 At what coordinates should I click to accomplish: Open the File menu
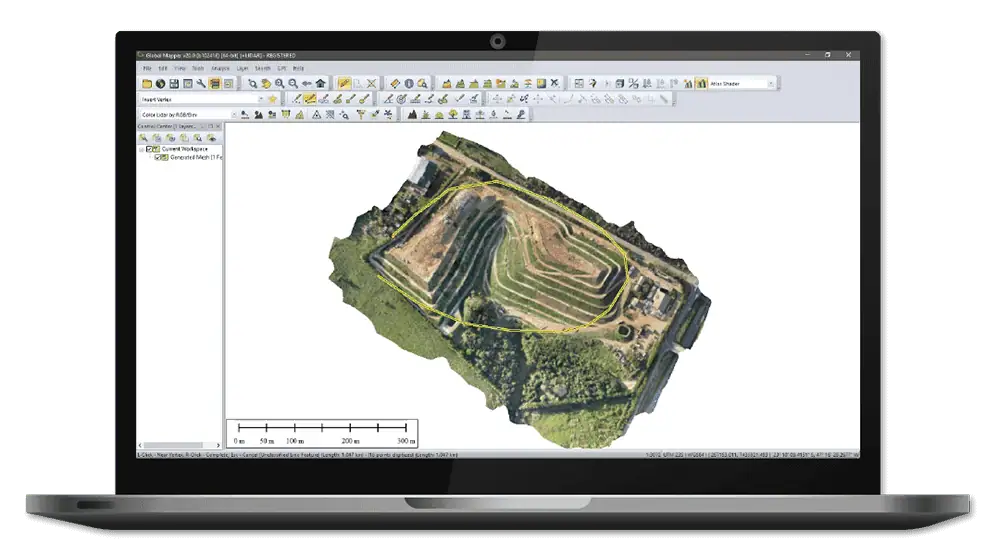point(147,68)
